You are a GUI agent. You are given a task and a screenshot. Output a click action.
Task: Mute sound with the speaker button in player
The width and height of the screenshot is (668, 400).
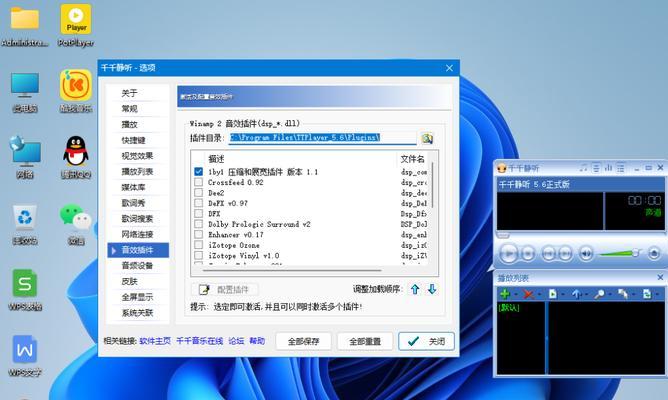point(586,254)
